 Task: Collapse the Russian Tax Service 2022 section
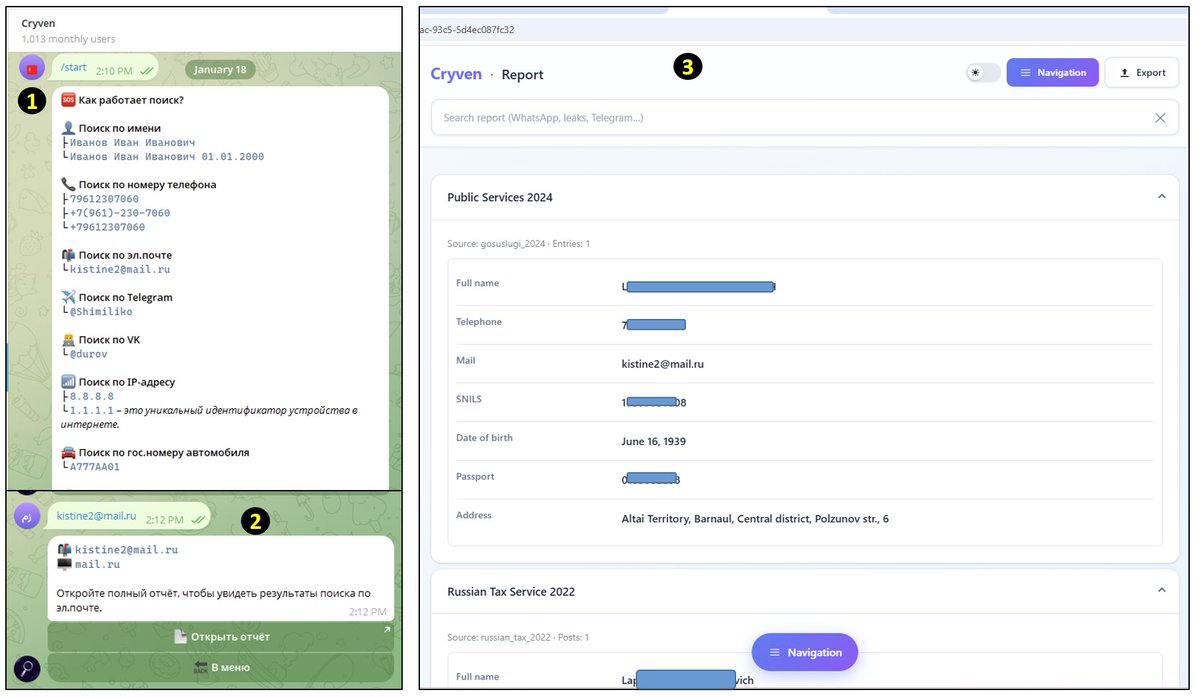coord(1162,590)
